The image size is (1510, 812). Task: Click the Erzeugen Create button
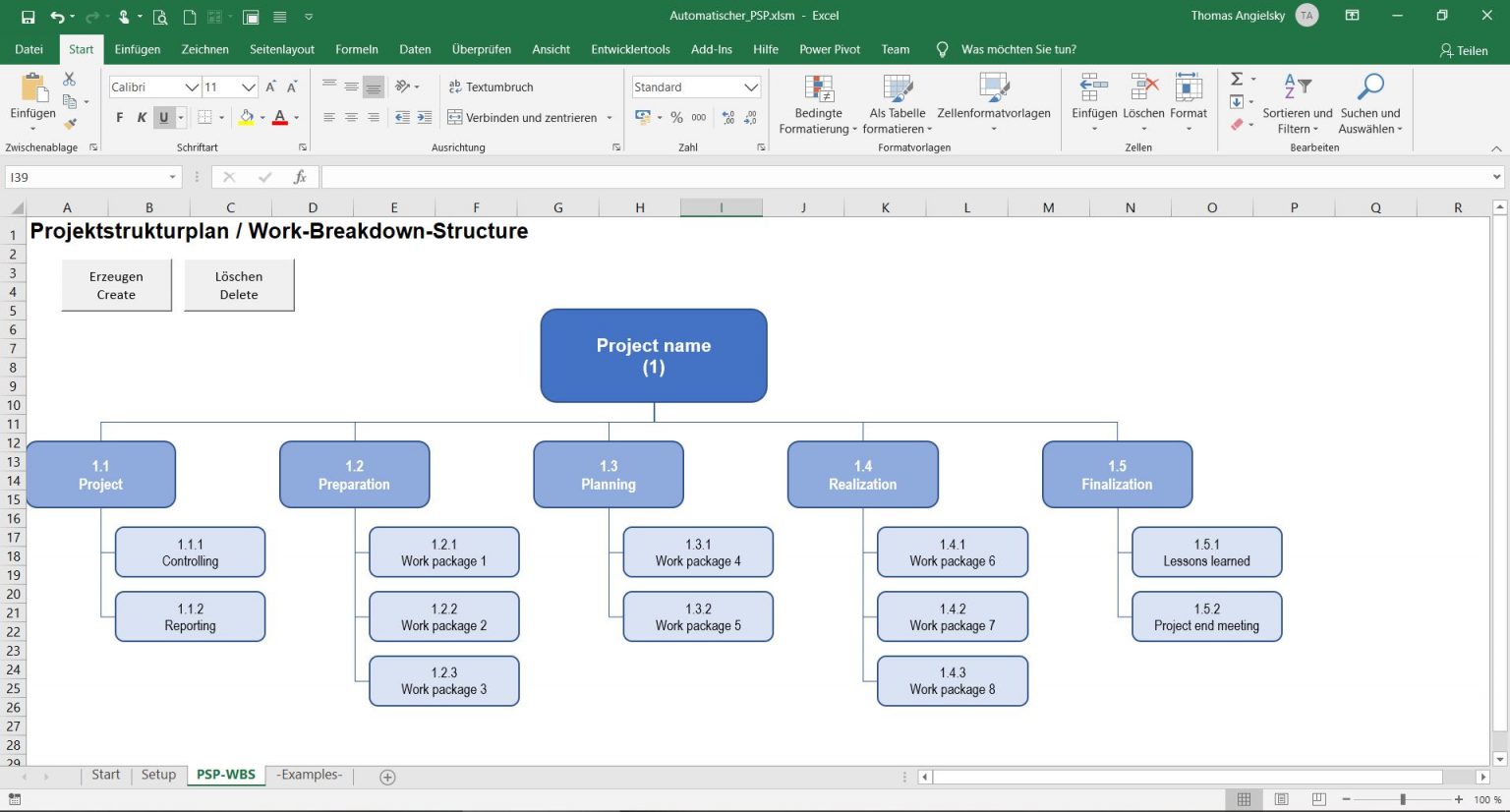pos(116,285)
